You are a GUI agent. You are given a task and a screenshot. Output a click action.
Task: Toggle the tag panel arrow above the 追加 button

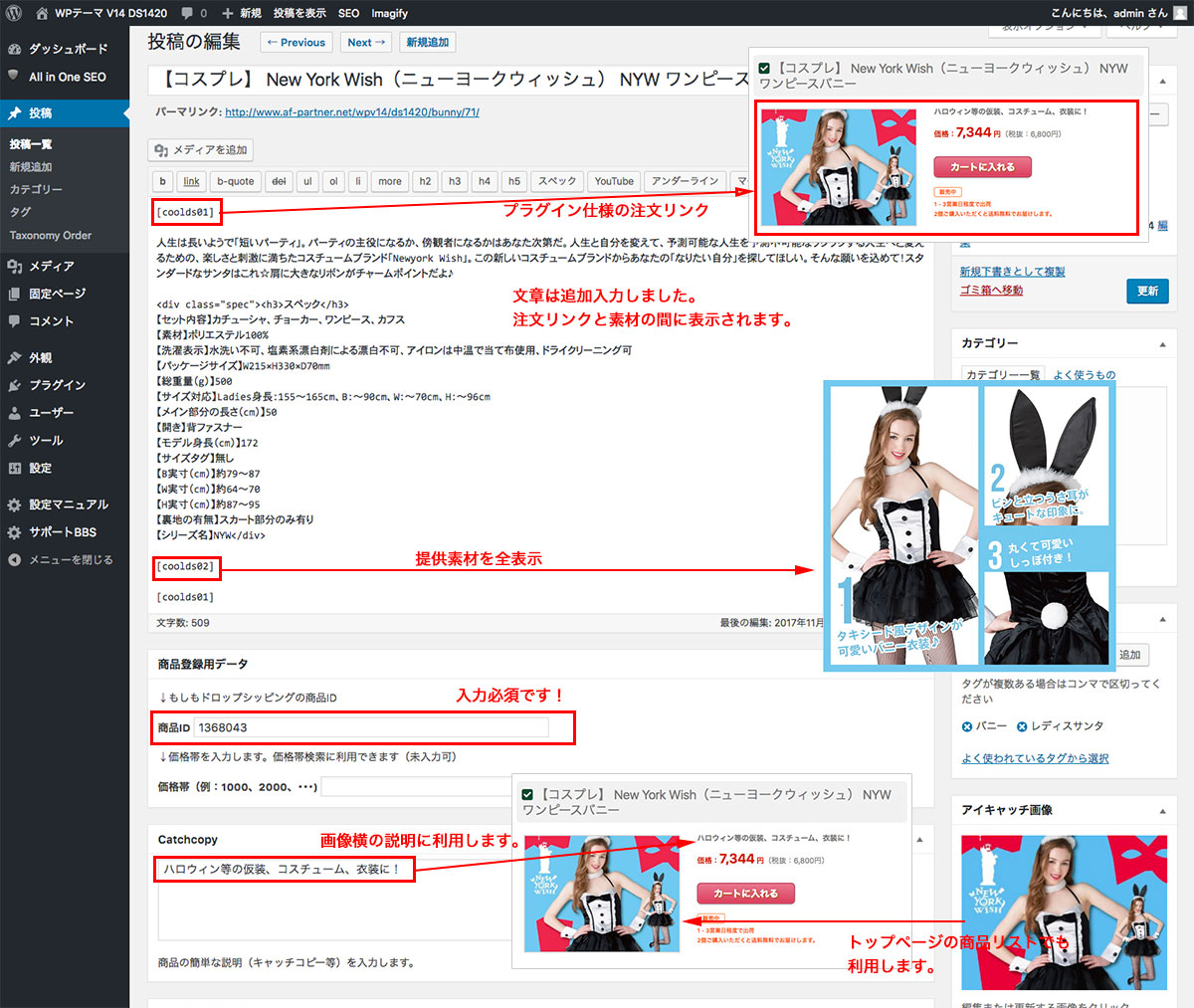point(1162,621)
